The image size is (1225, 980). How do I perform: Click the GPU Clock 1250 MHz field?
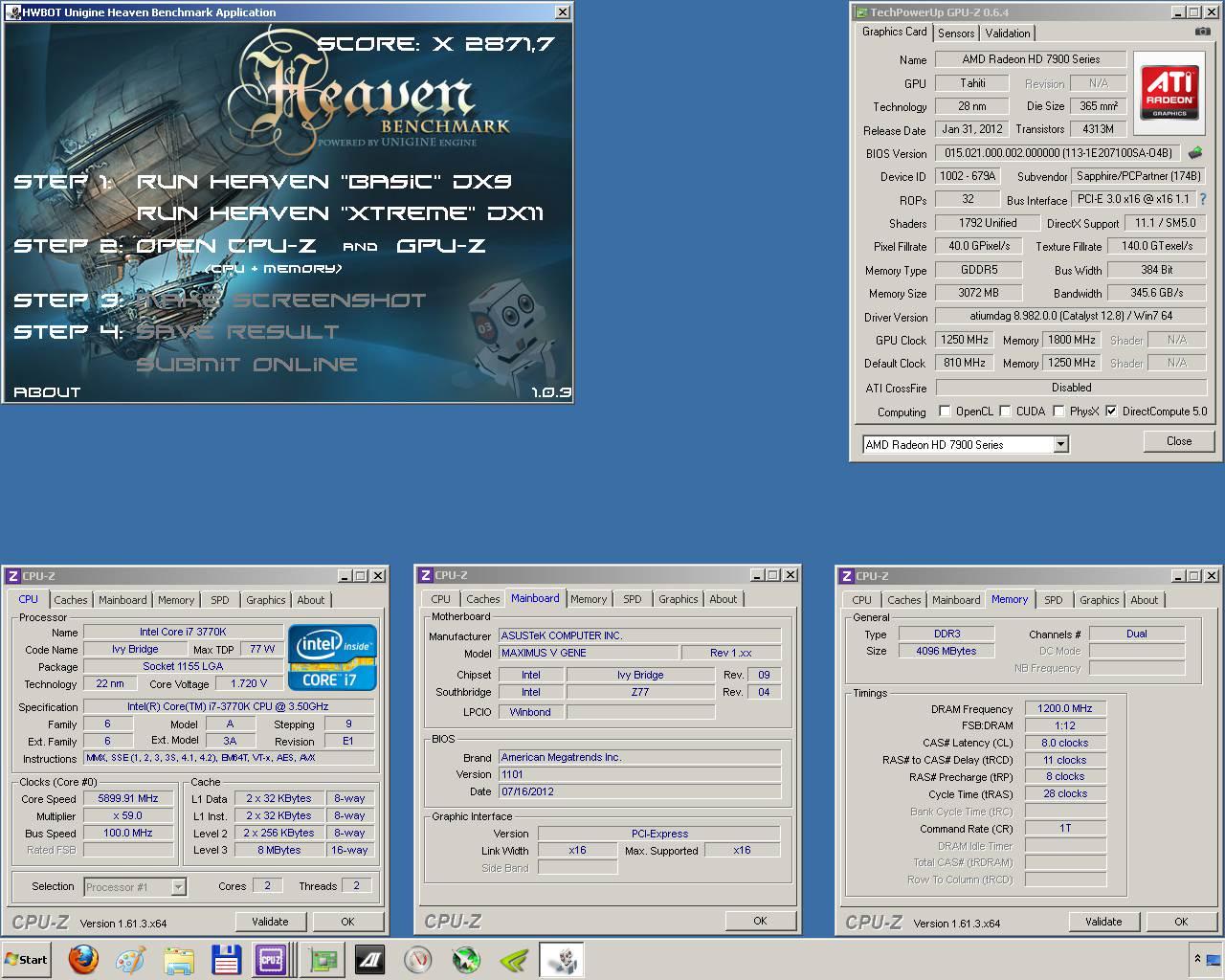pyautogui.click(x=964, y=340)
